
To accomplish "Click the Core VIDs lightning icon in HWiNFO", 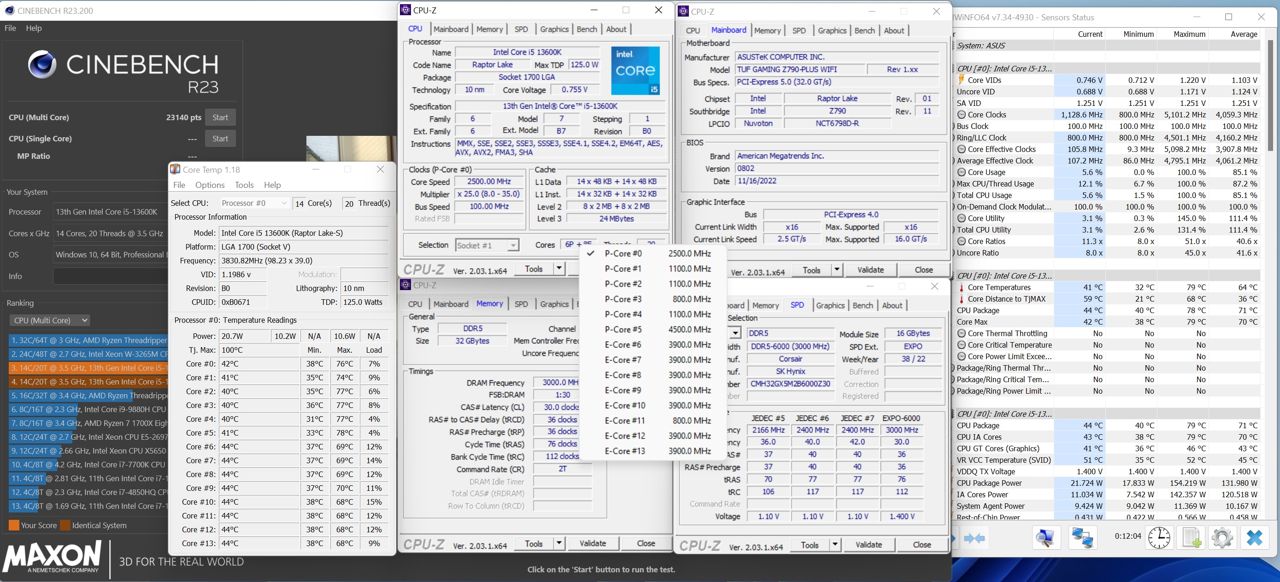I will coord(961,80).
